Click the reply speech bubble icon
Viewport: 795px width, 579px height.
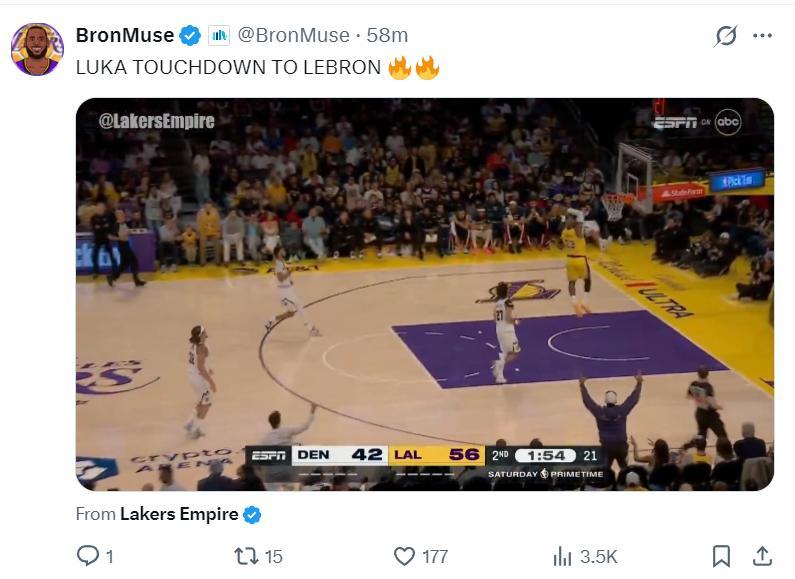coord(88,556)
